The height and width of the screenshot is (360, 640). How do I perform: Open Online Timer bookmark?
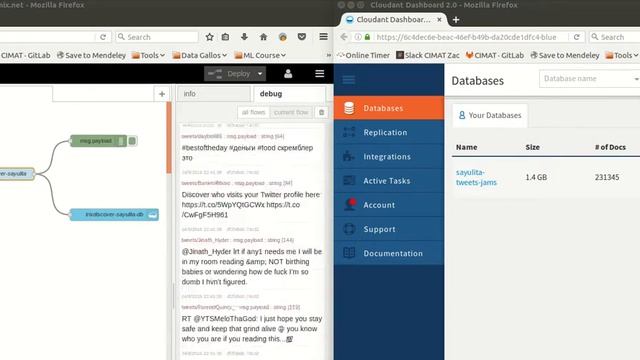click(363, 55)
